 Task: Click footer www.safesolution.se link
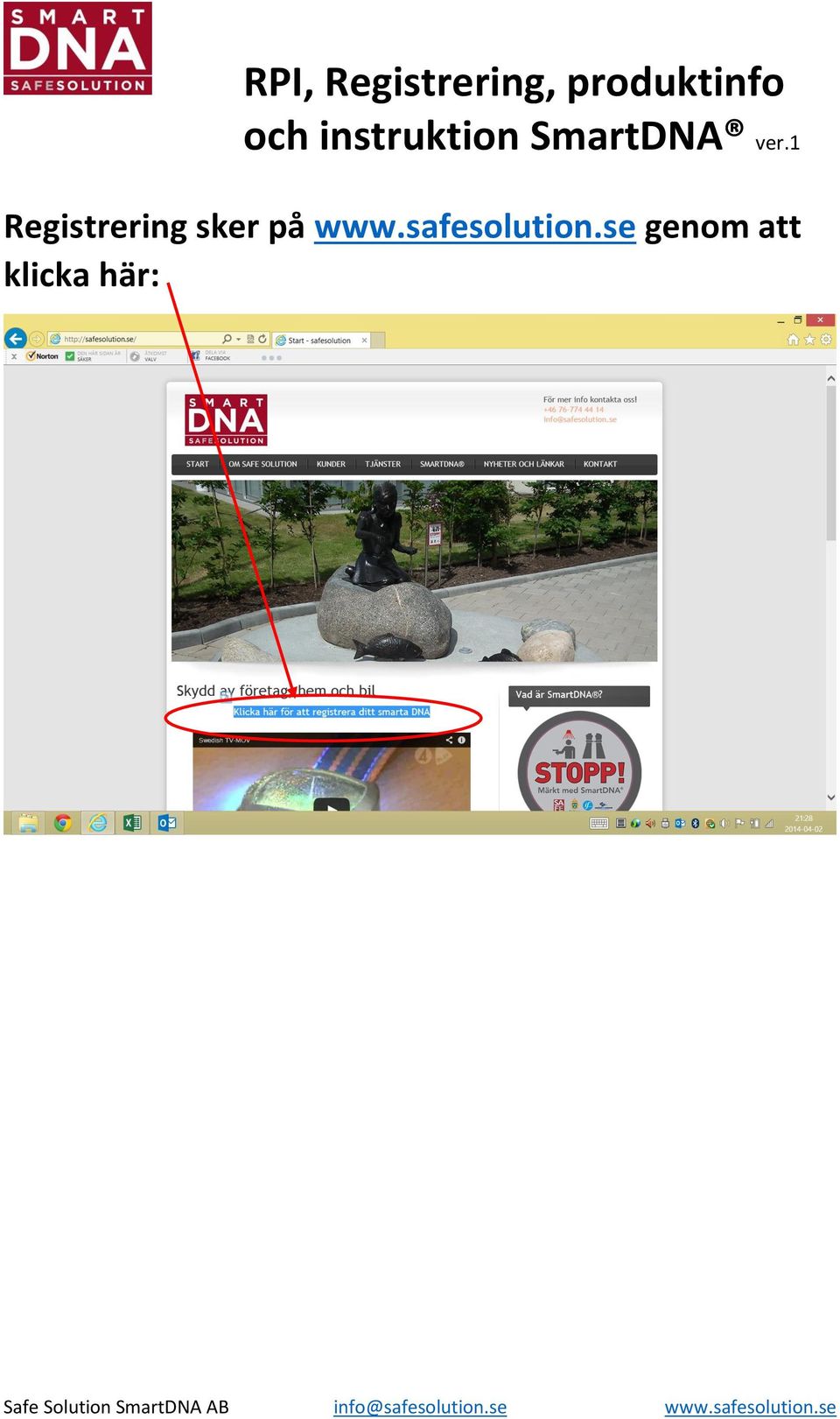click(x=750, y=1407)
